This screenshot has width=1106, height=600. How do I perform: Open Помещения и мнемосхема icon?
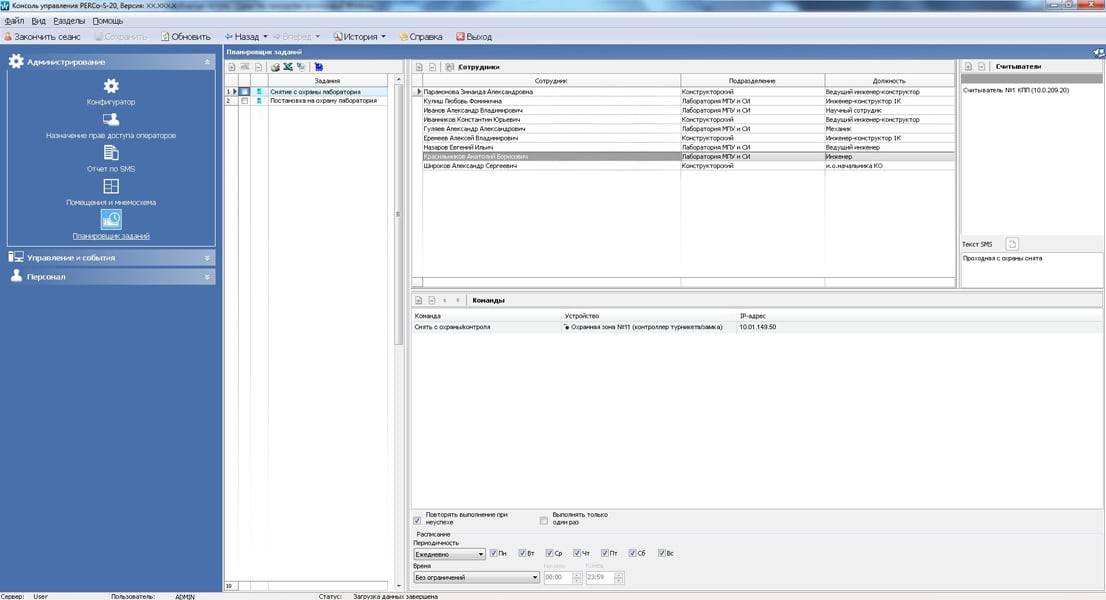pyautogui.click(x=111, y=187)
